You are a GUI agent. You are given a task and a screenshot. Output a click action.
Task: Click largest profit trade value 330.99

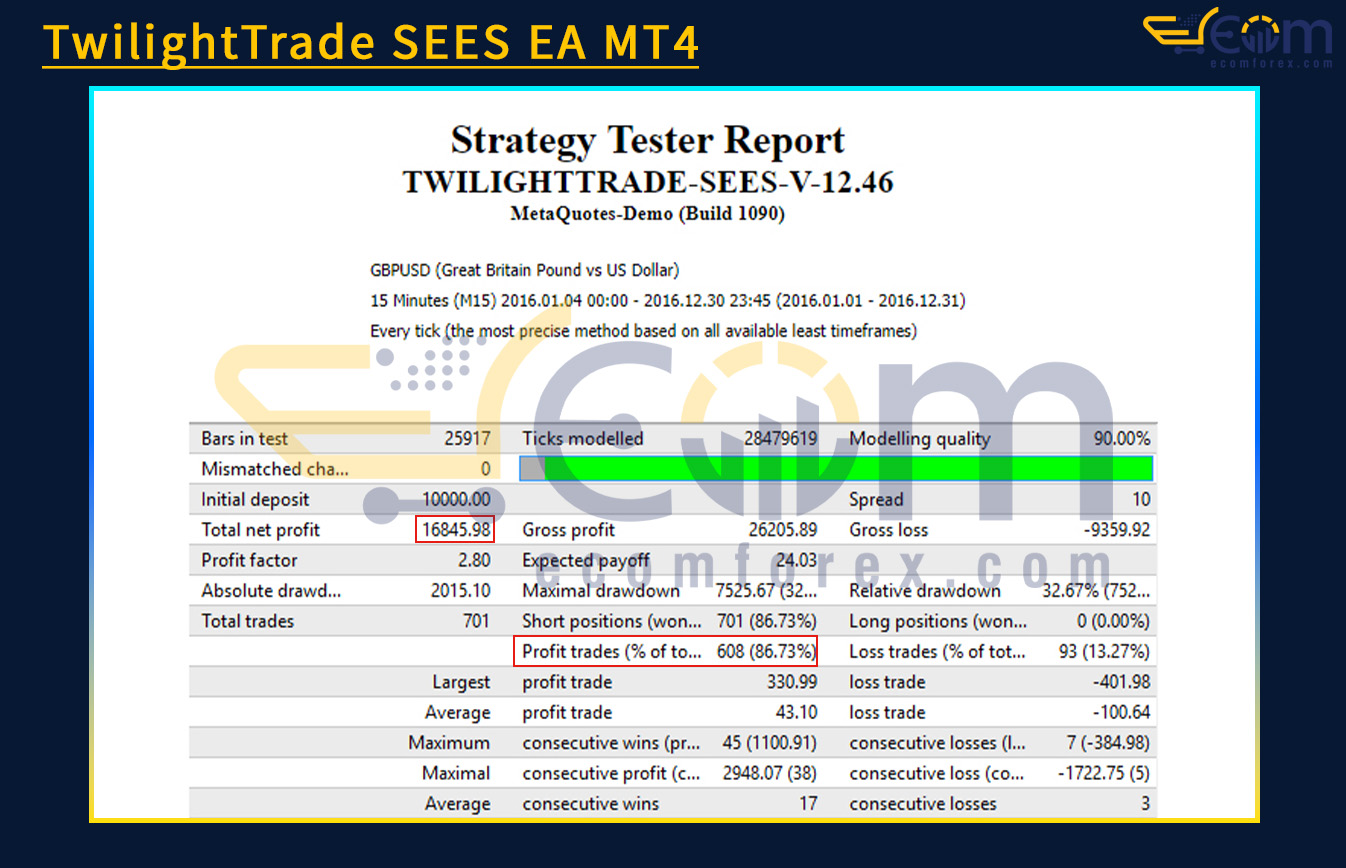click(792, 682)
